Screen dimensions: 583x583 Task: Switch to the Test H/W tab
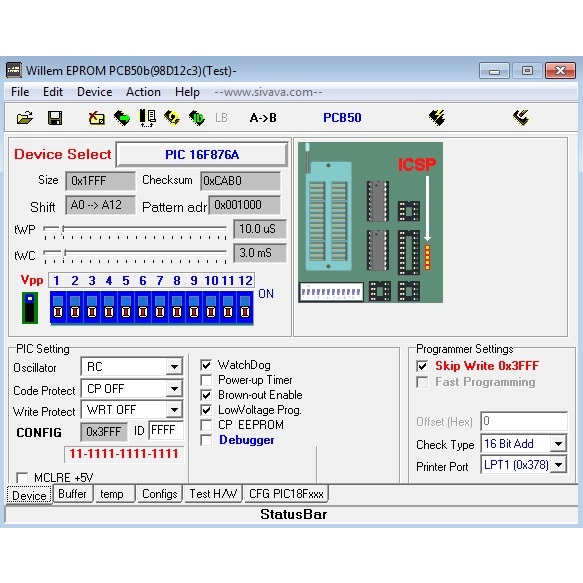point(213,494)
